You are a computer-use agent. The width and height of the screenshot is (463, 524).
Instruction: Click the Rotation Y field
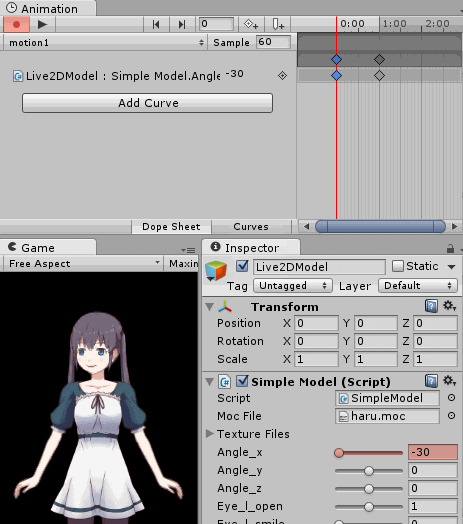coord(376,341)
